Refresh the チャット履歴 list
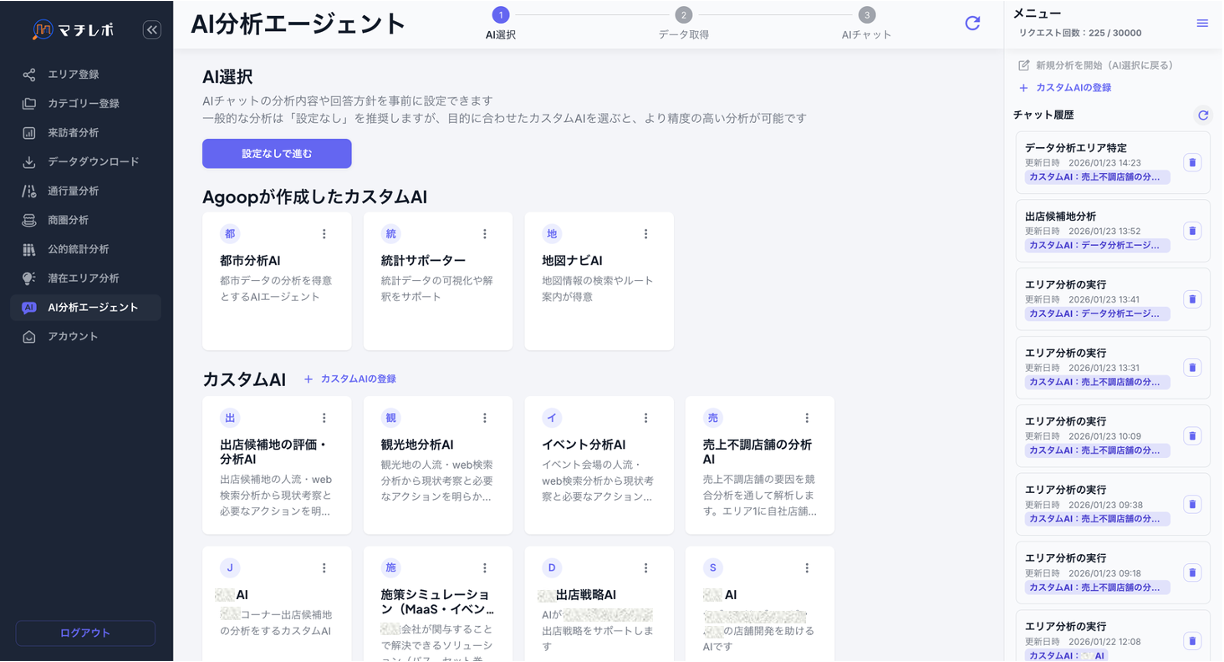Viewport: 1224px width, 662px height. pyautogui.click(x=1204, y=114)
